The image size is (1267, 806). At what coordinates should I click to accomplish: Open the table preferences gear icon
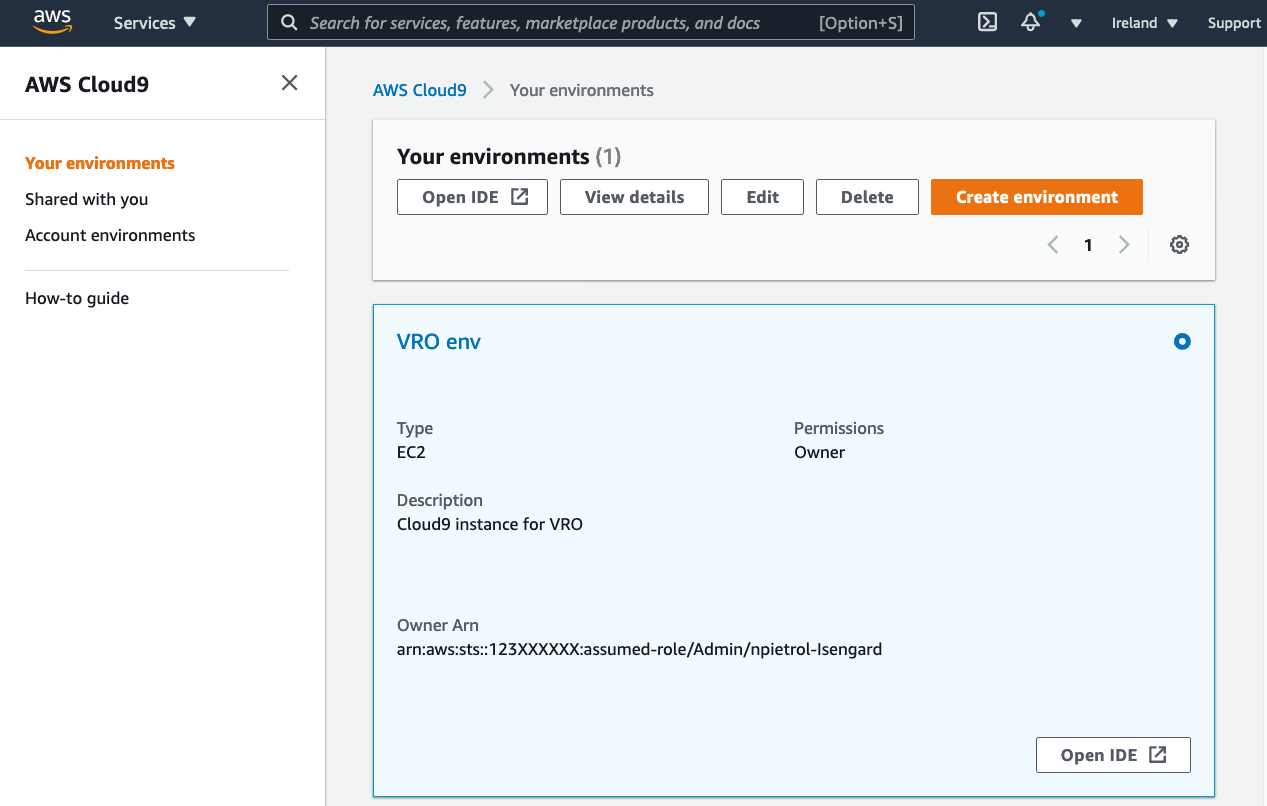pos(1179,245)
